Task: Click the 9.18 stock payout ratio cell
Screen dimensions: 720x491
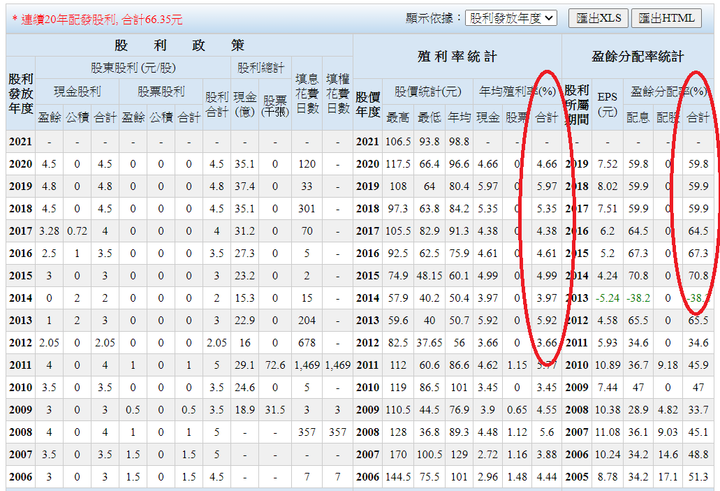Action: [x=668, y=365]
